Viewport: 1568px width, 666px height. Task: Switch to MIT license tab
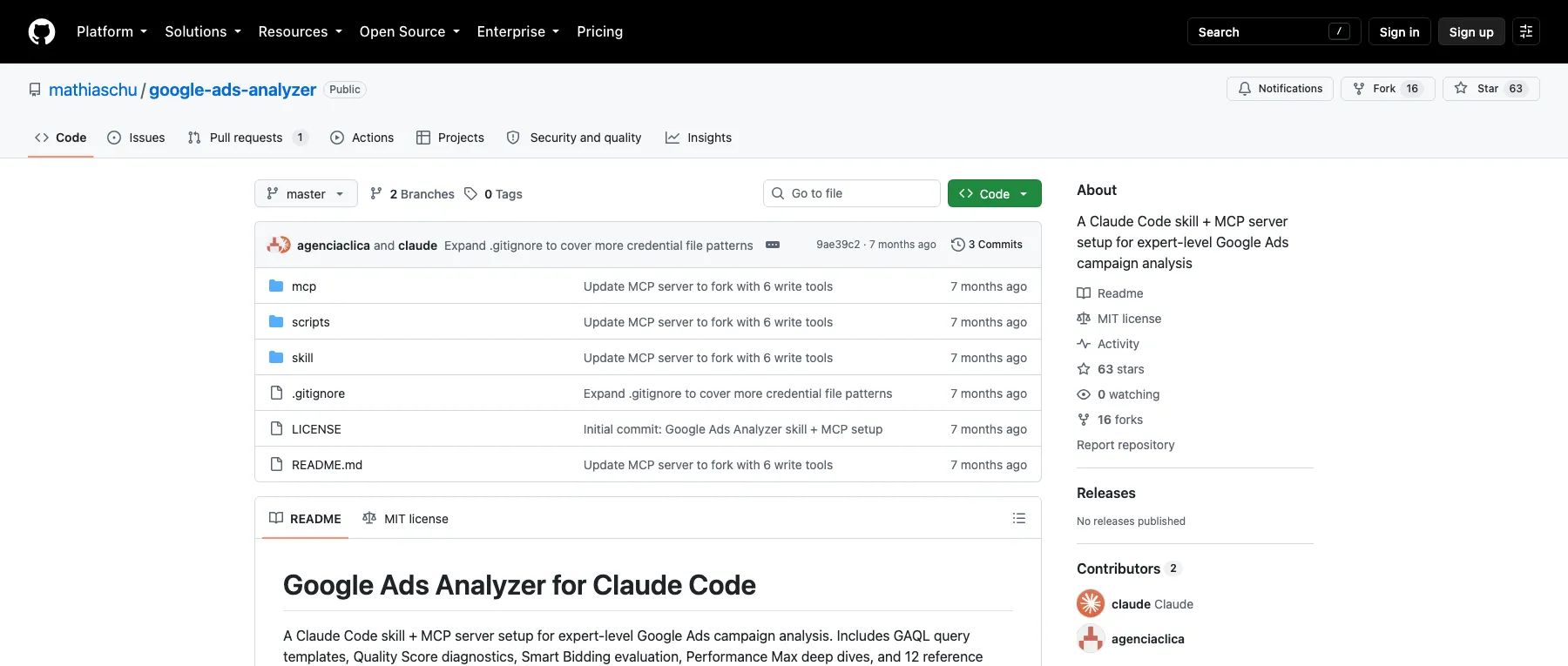point(405,518)
